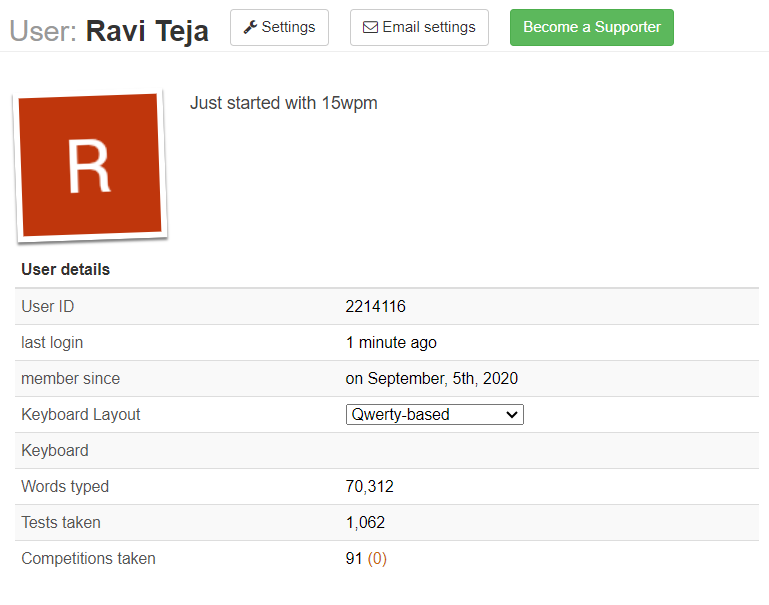Click the competitions count 91
Screen dimensions: 769x605
coord(354,558)
